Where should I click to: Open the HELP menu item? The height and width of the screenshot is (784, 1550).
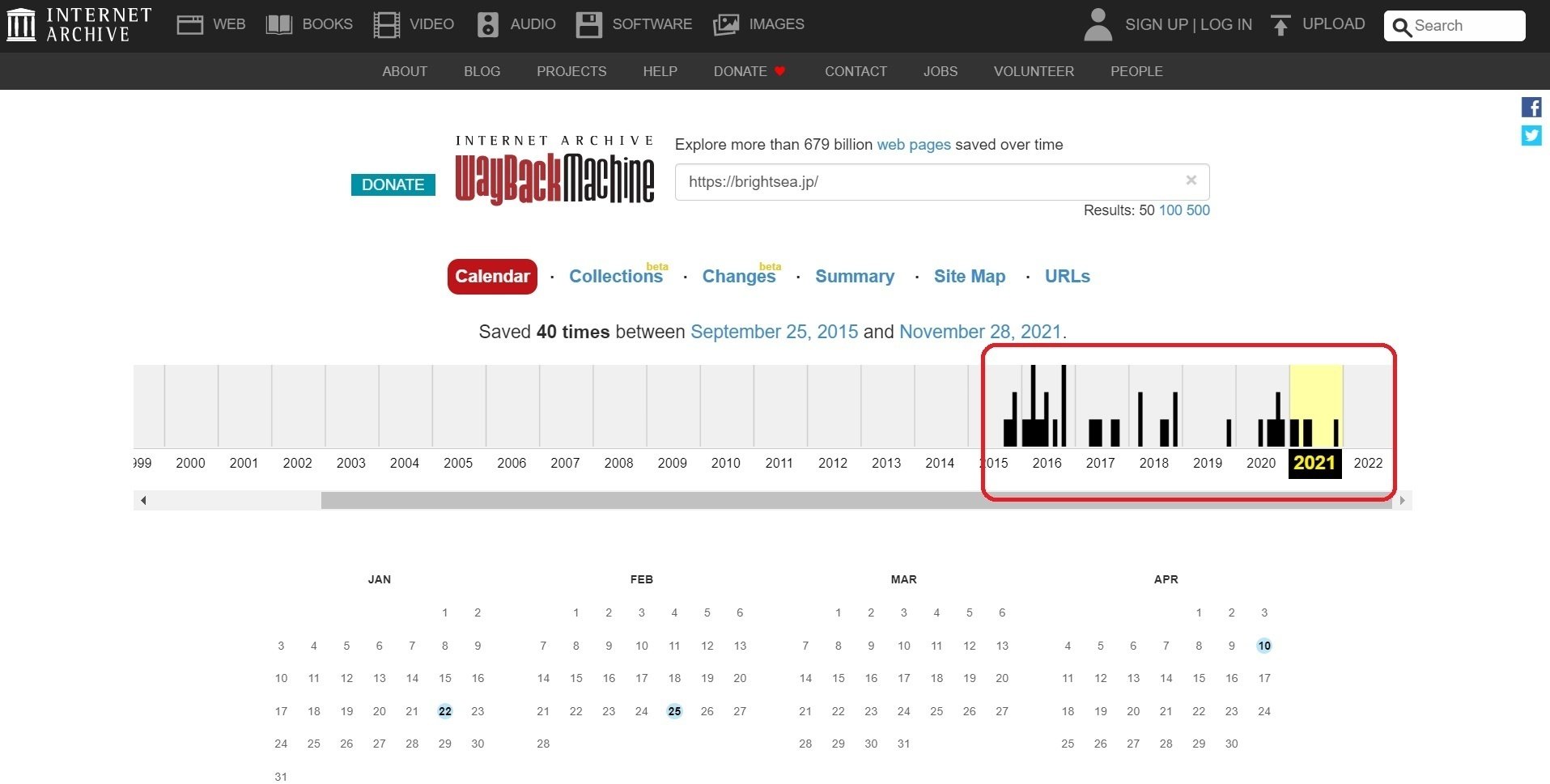[660, 71]
